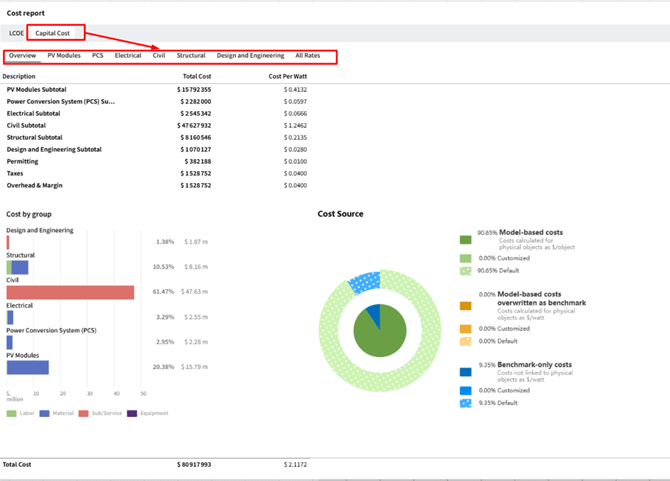Viewport: 670px width, 481px height.
Task: Open the Civil sub-tab
Action: point(159,56)
